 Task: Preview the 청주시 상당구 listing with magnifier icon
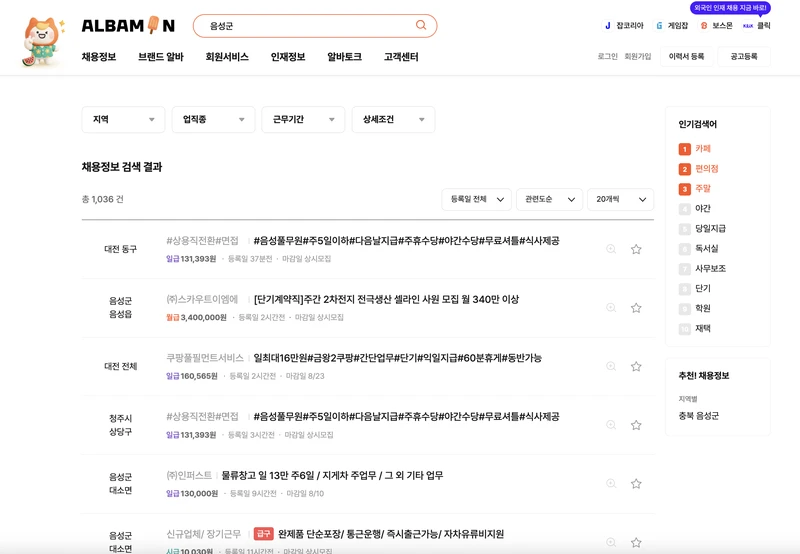611,425
